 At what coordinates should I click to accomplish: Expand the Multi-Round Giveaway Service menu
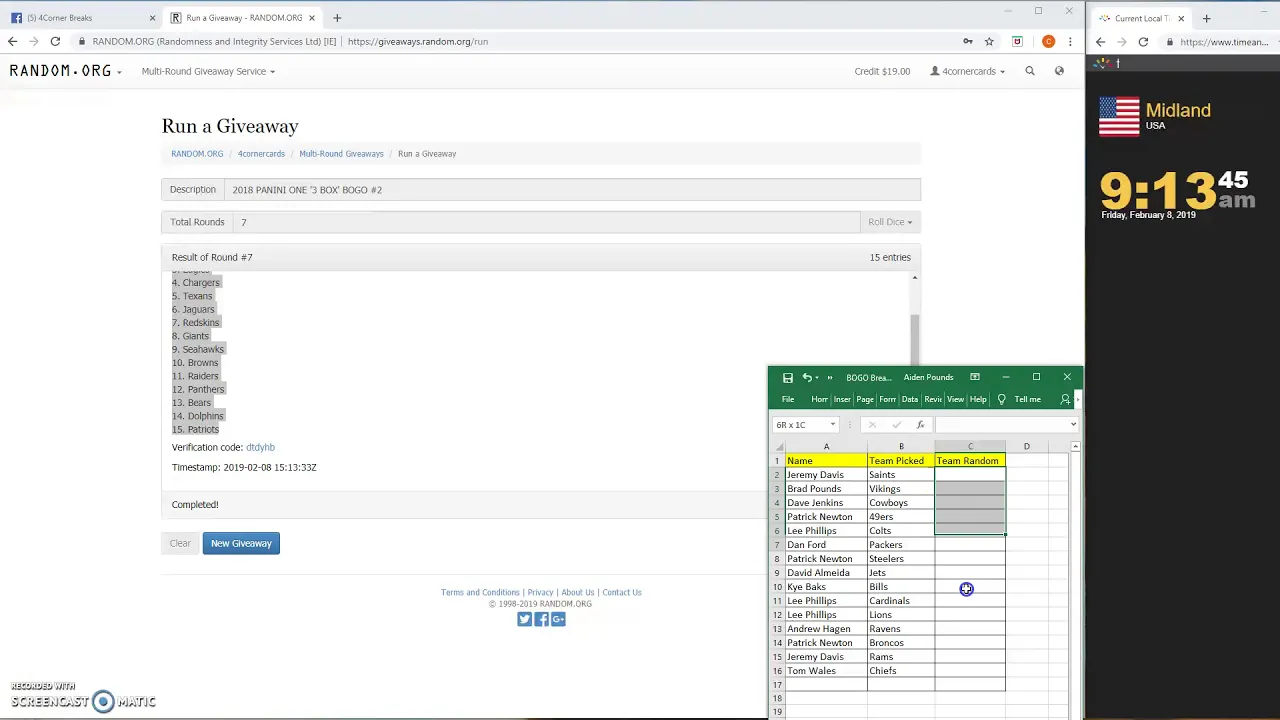coord(208,71)
